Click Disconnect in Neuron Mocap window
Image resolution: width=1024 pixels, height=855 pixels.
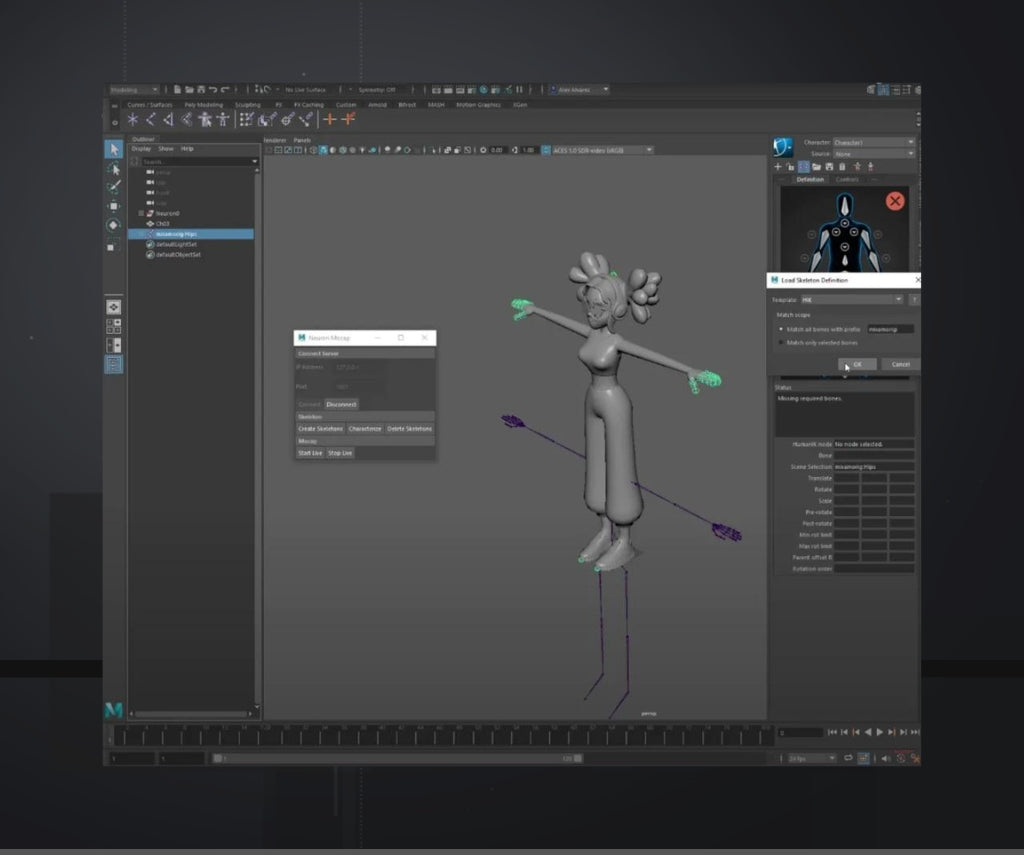[x=341, y=404]
